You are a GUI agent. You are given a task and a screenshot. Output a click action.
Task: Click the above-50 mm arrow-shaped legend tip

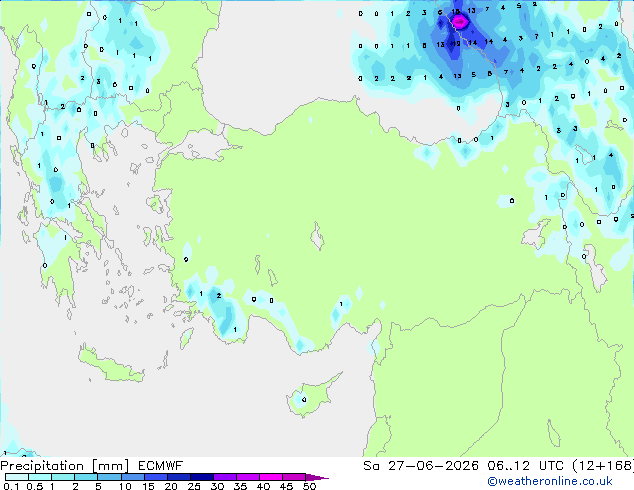tap(317, 477)
